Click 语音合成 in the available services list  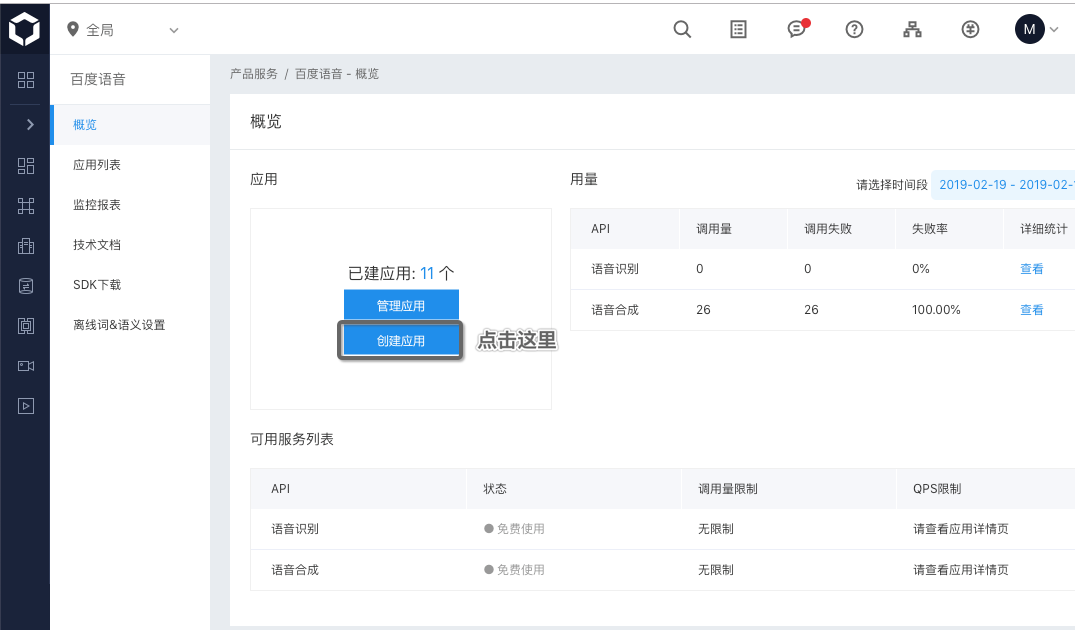(295, 570)
